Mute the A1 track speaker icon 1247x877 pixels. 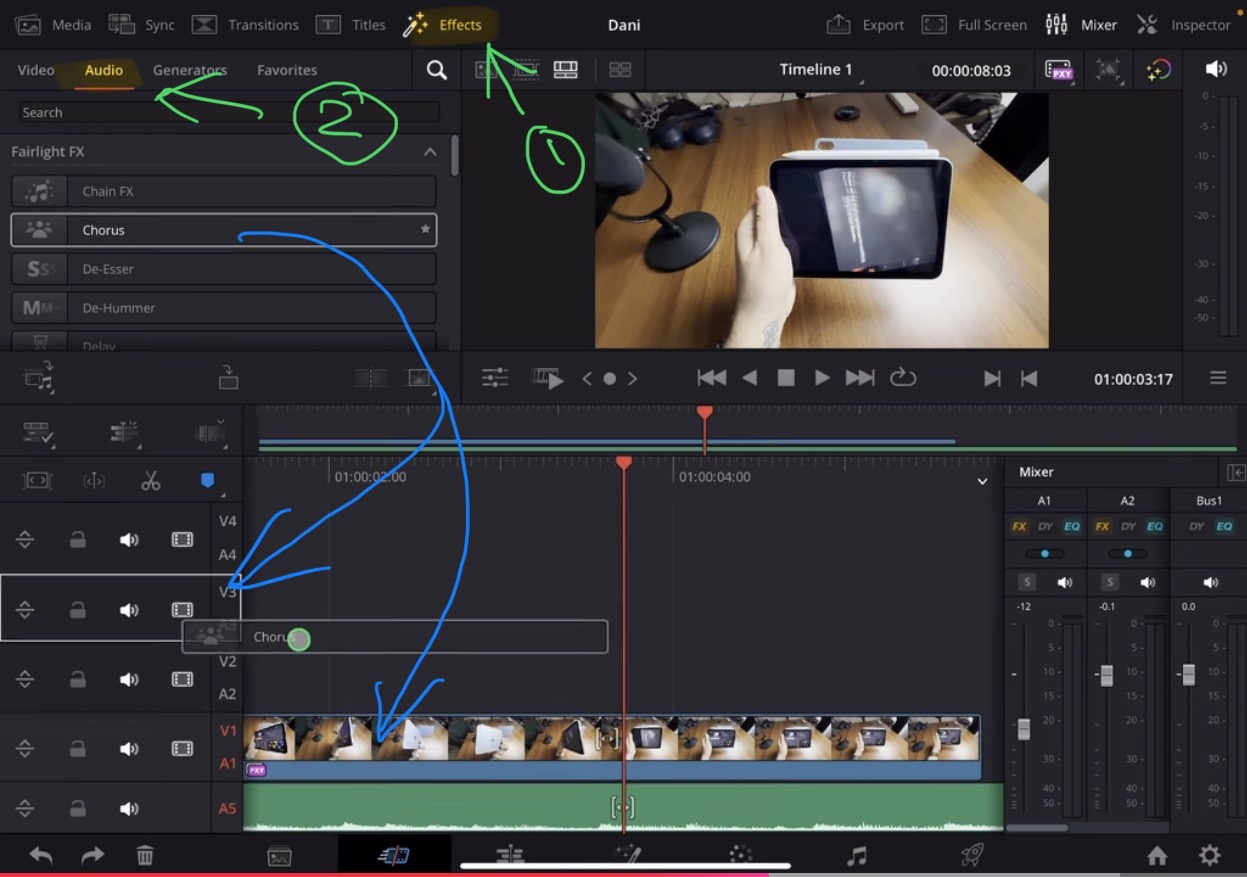tap(128, 748)
